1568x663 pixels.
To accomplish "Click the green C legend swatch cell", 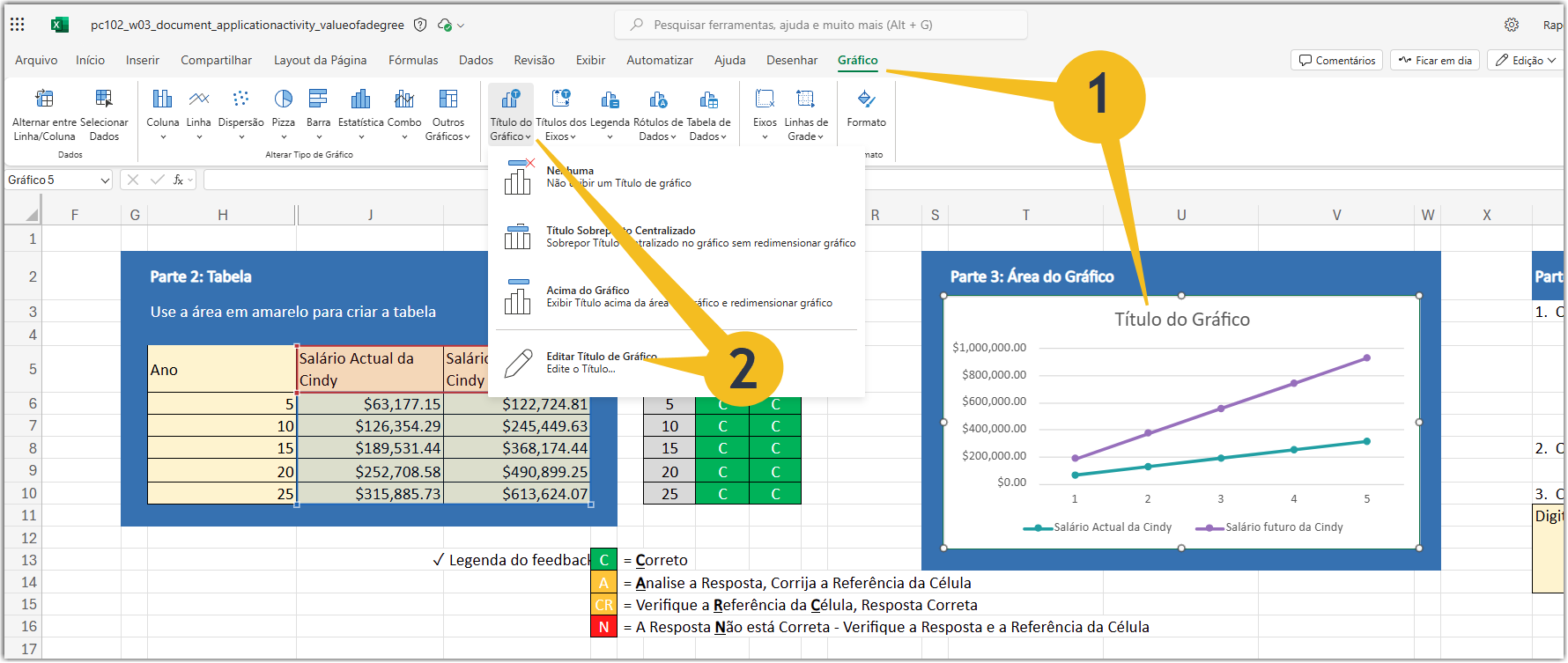I will [x=603, y=560].
